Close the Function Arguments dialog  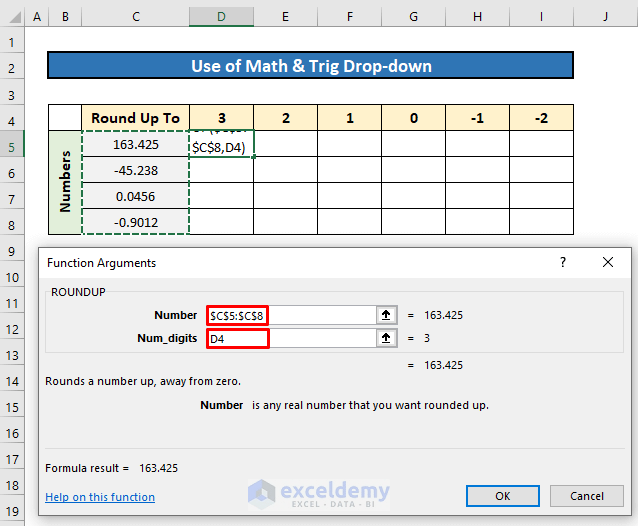tap(608, 262)
